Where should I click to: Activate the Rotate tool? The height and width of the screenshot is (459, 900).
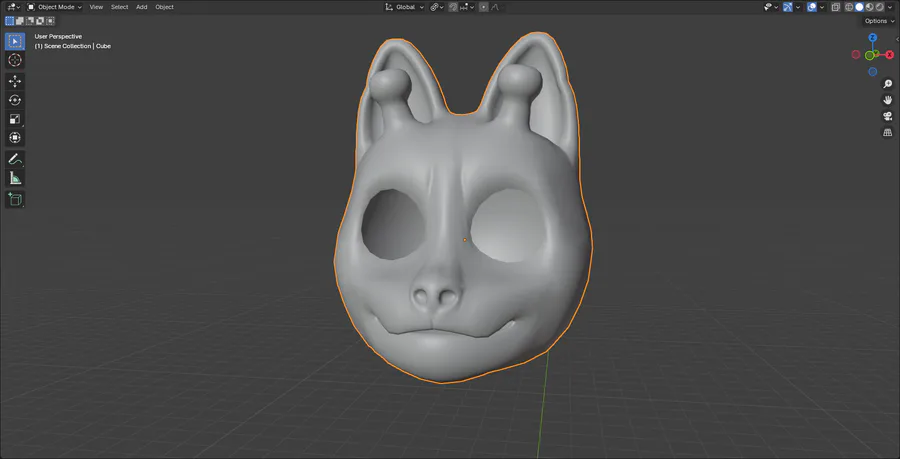[15, 100]
